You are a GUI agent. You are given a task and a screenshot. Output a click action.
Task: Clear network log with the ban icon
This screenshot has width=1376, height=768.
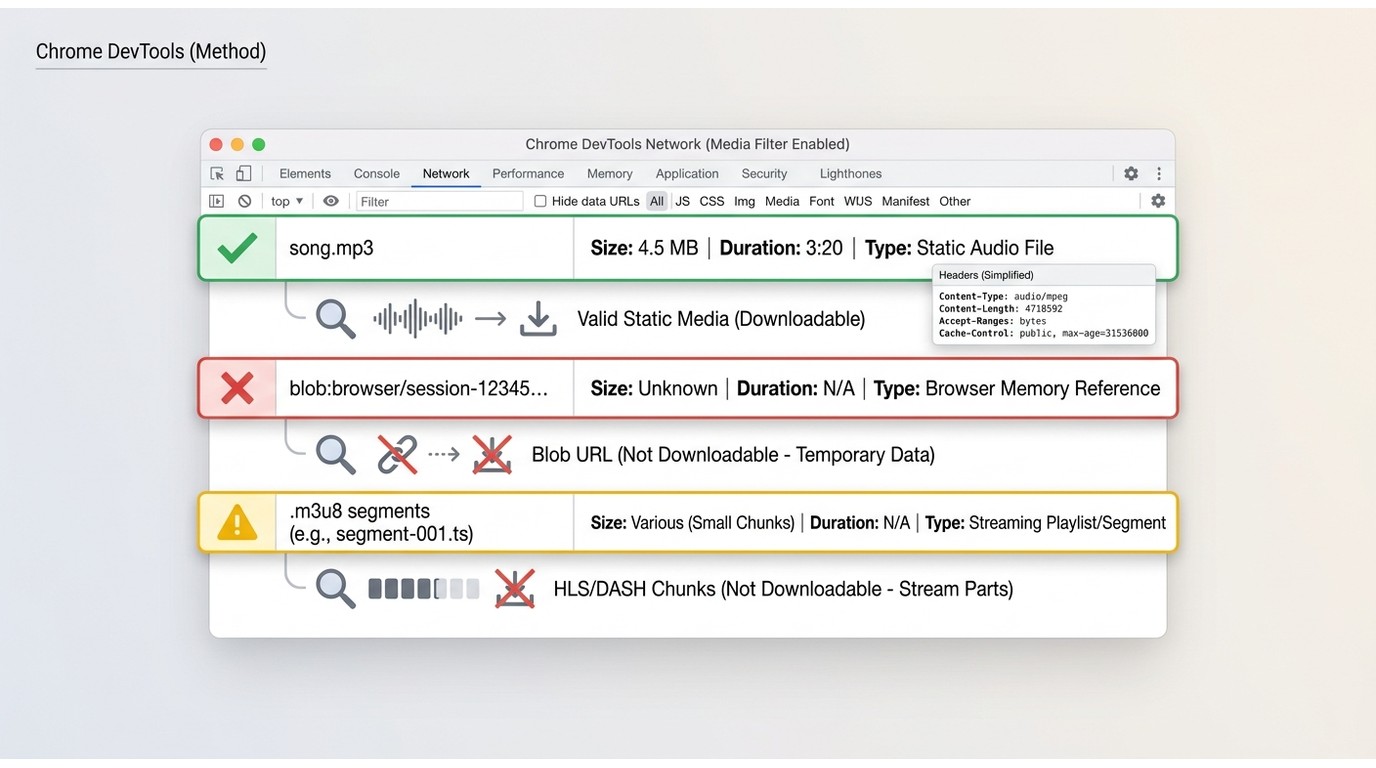tap(245, 201)
